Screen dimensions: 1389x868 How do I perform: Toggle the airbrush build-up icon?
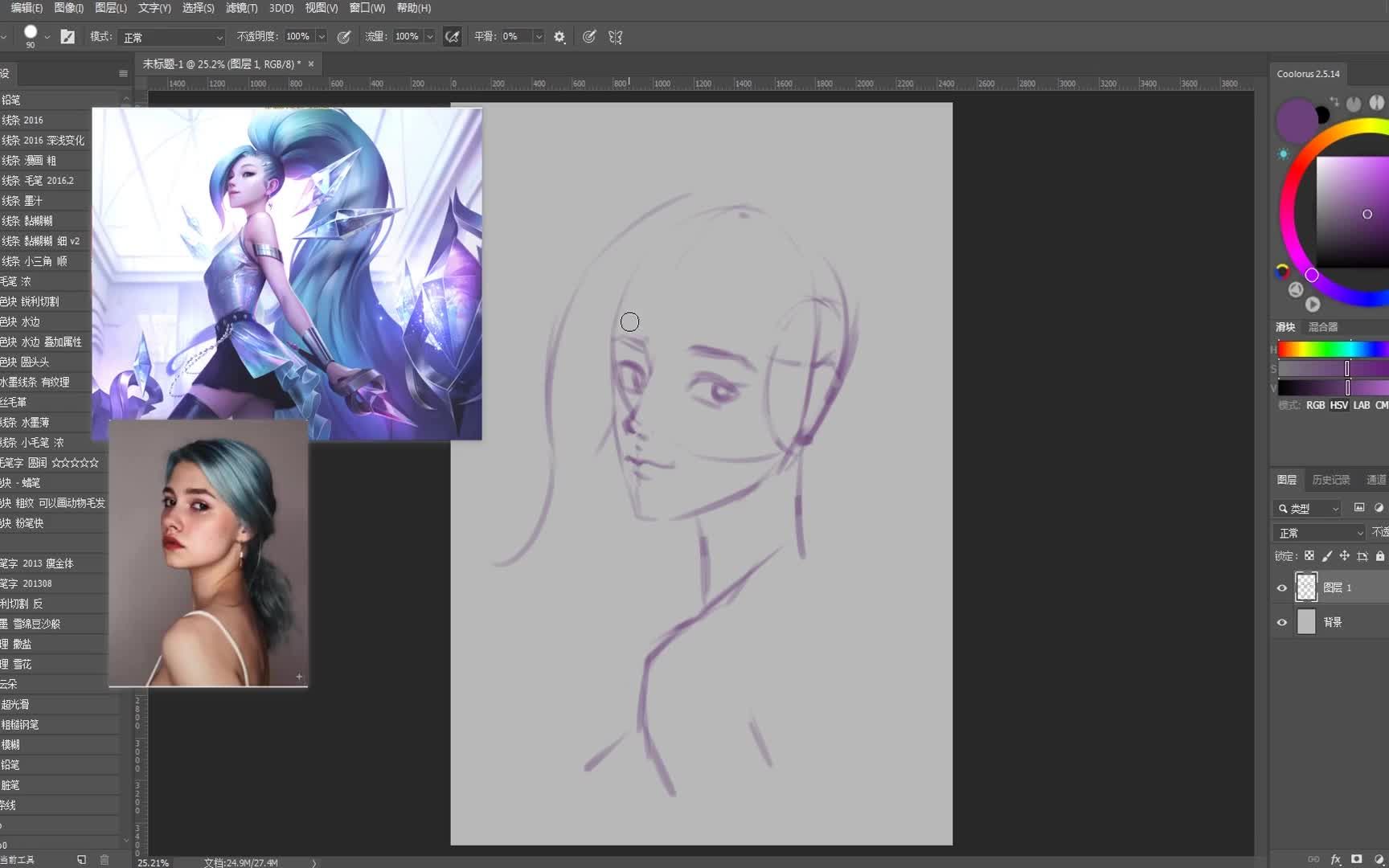click(x=453, y=37)
